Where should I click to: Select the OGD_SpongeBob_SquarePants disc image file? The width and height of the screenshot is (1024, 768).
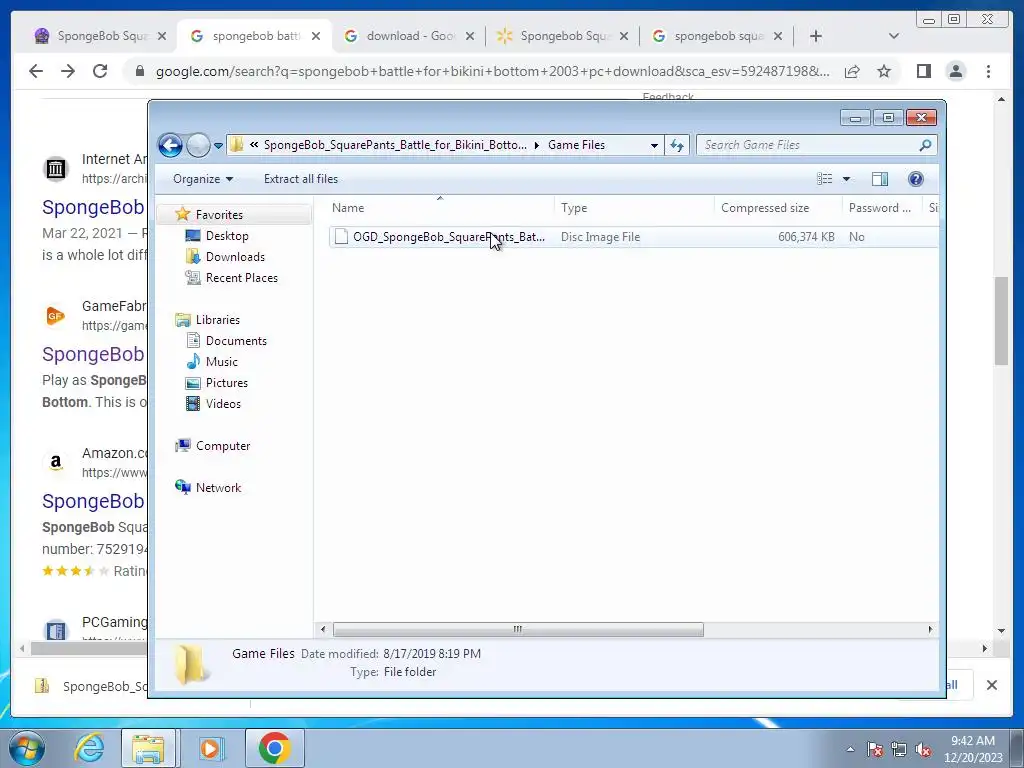[449, 237]
